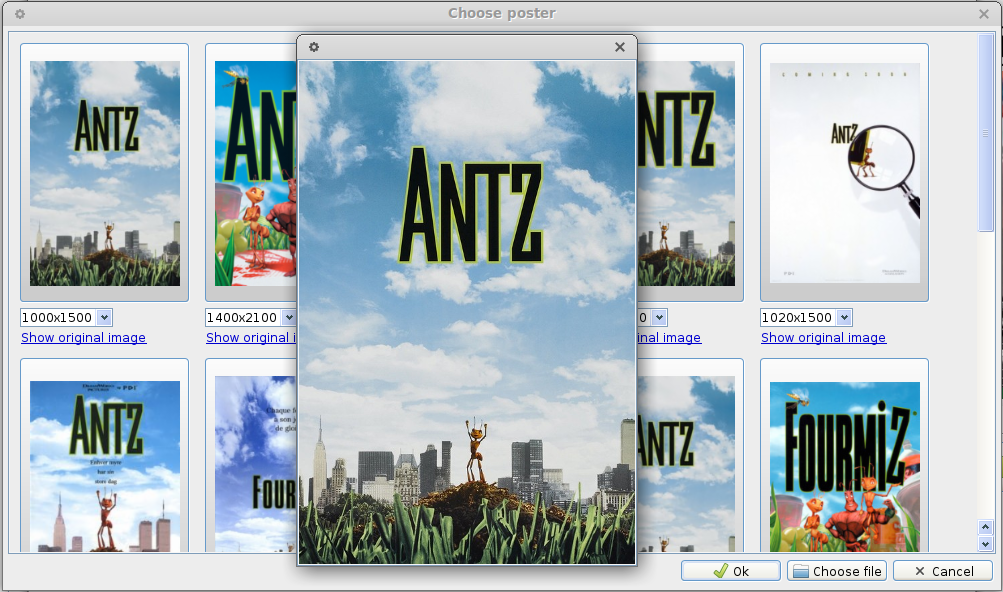This screenshot has width=1003, height=592.
Task: Show original image for the 1400x2100 poster
Action: 251,337
